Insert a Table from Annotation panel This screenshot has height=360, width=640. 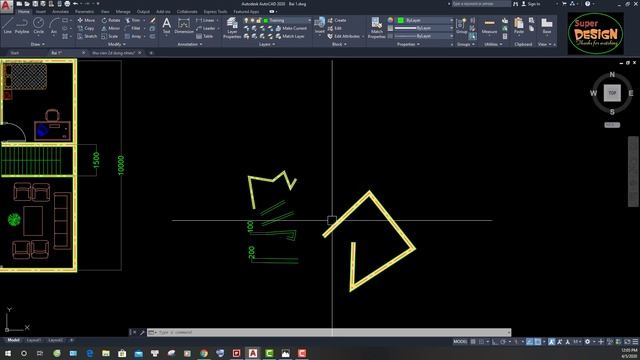(205, 36)
